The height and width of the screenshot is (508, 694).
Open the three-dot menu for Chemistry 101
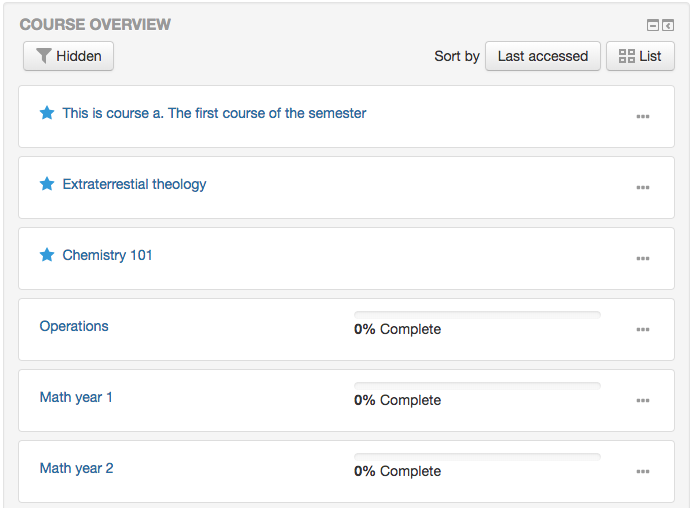(x=643, y=258)
